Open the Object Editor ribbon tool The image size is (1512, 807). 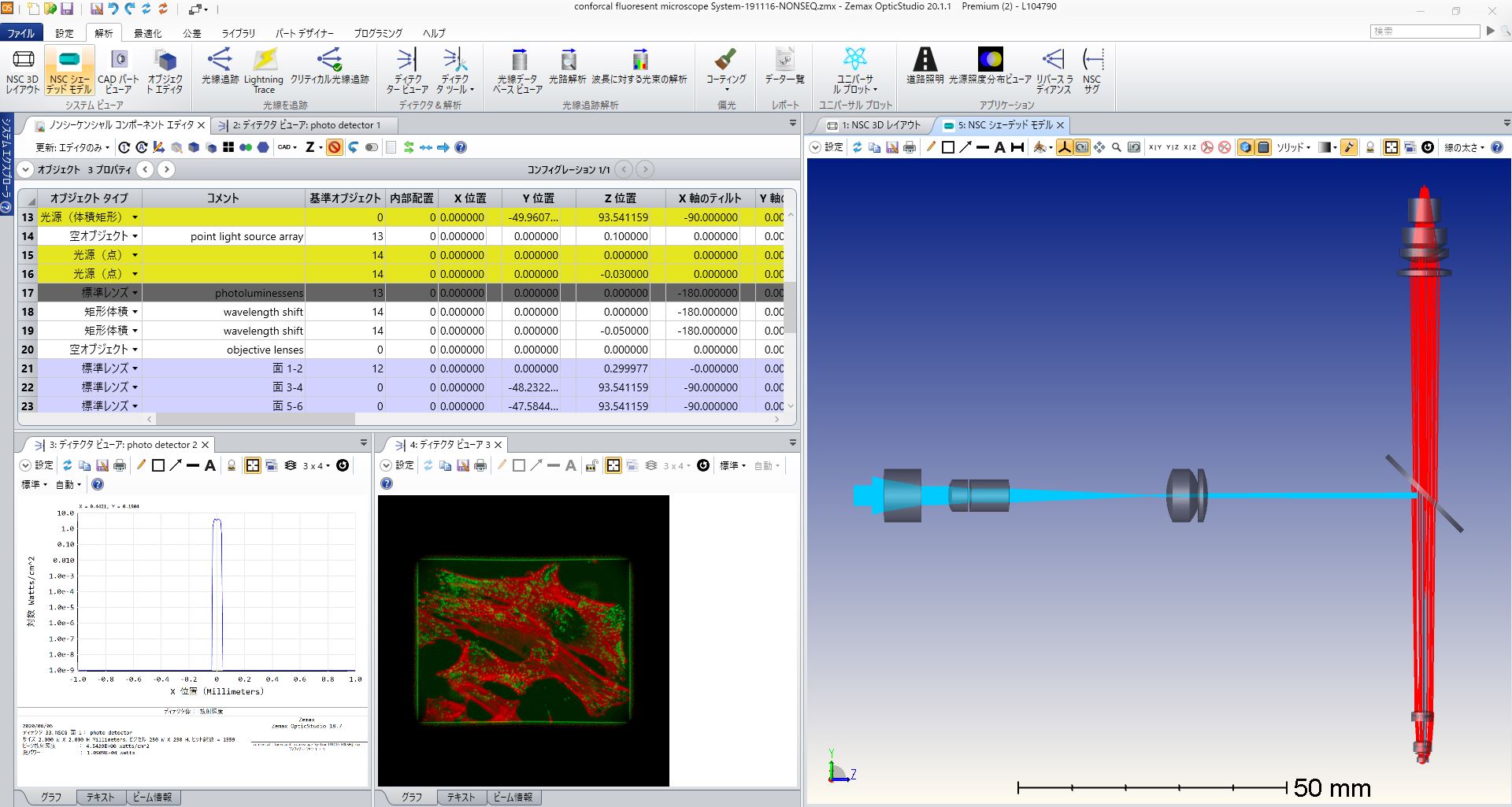tap(165, 70)
